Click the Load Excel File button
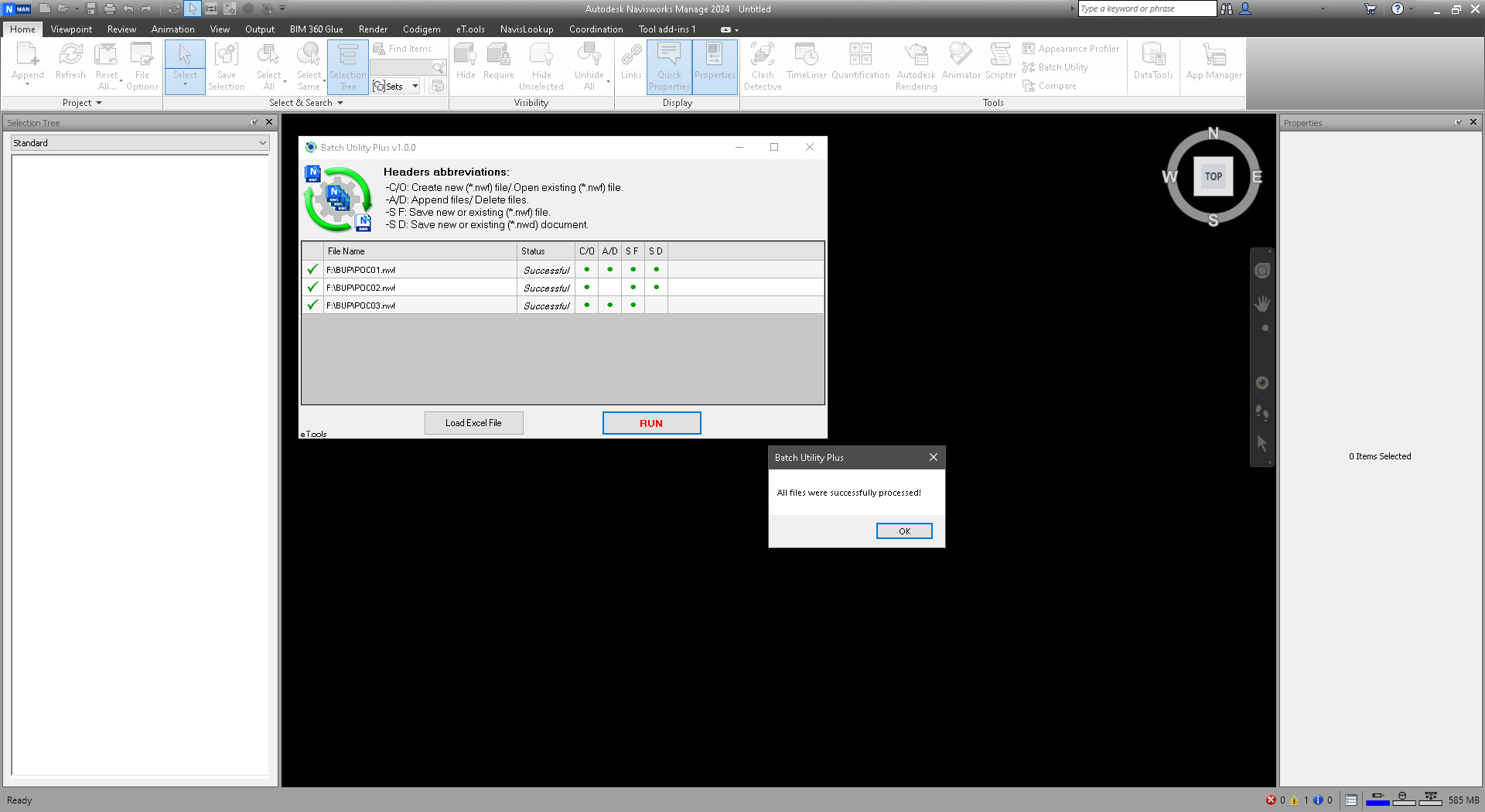 [x=473, y=423]
